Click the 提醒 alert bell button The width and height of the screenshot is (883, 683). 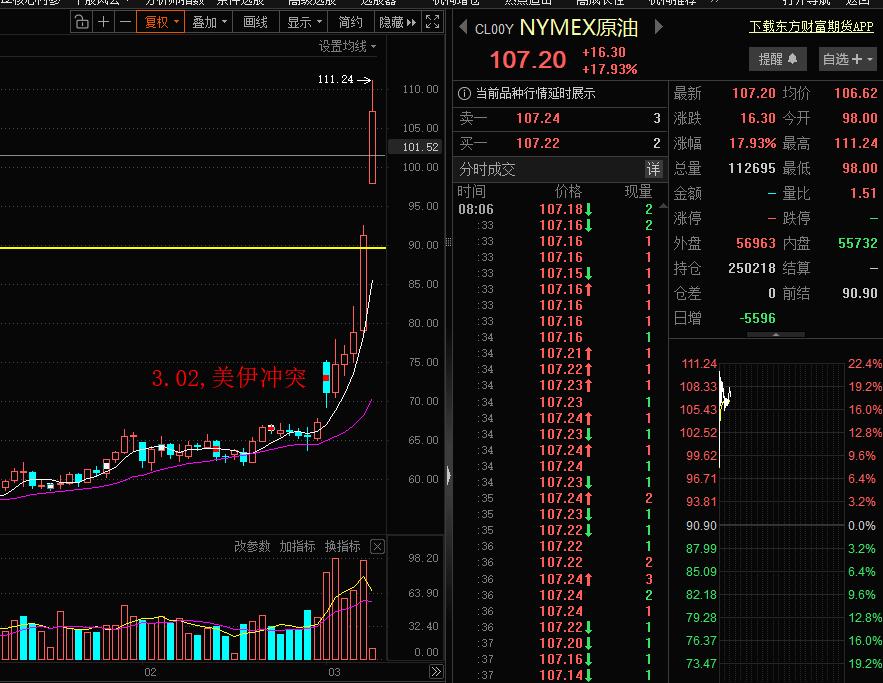click(x=777, y=59)
